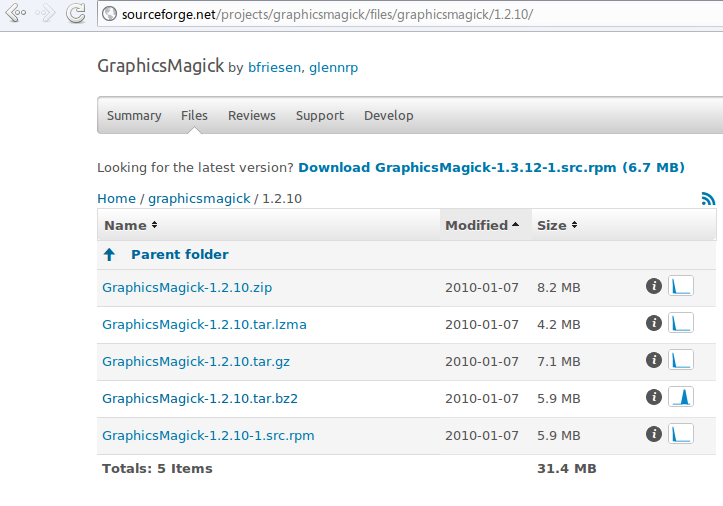Click the GraphicsMagick project title
The image size is (723, 506).
click(x=160, y=66)
